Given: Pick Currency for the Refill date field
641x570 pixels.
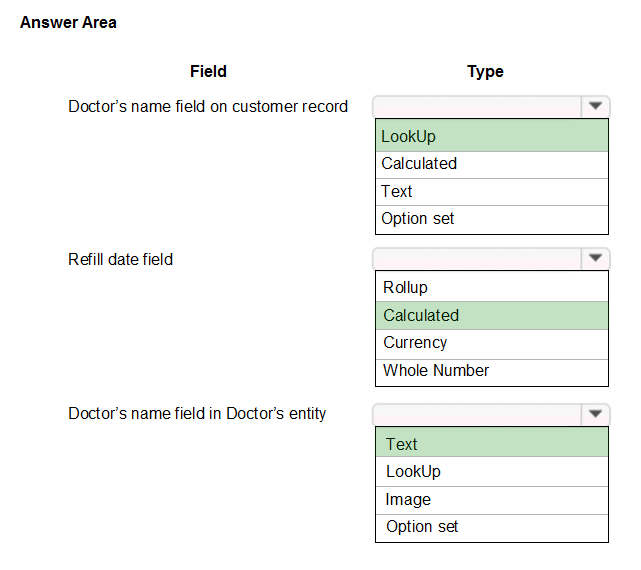Looking at the screenshot, I should pyautogui.click(x=492, y=344).
